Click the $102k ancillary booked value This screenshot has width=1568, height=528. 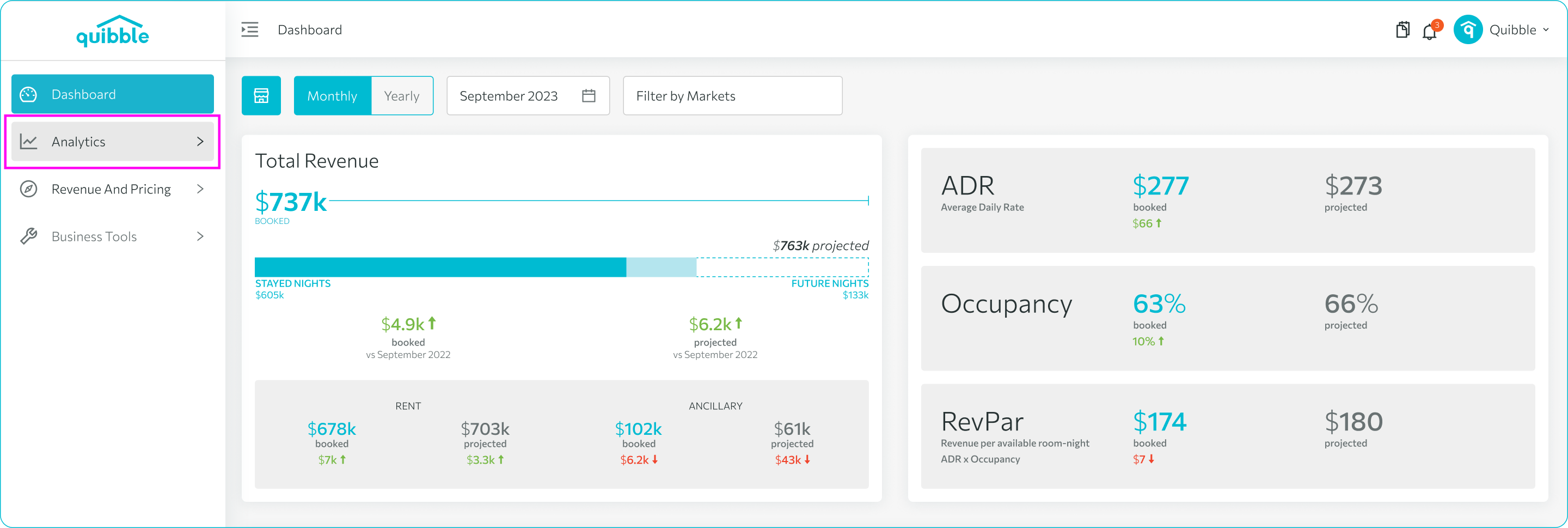click(639, 429)
